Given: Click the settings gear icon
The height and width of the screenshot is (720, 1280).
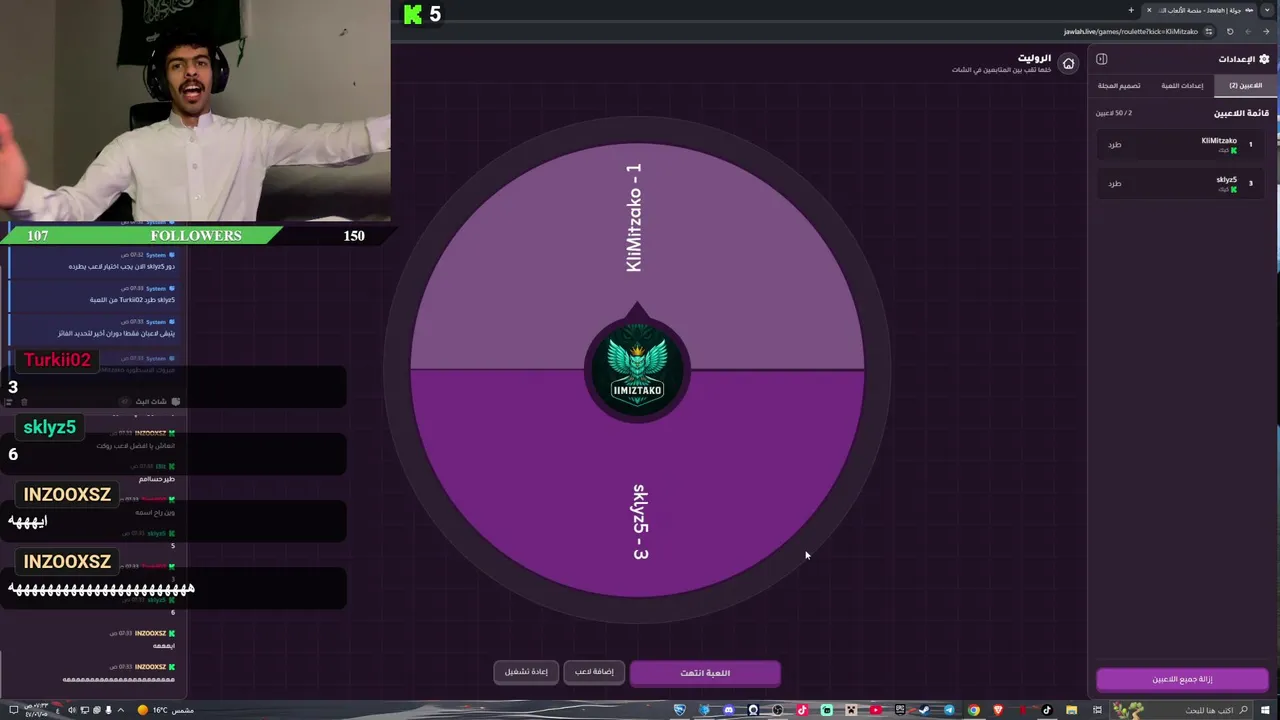Looking at the screenshot, I should pos(1264,59).
